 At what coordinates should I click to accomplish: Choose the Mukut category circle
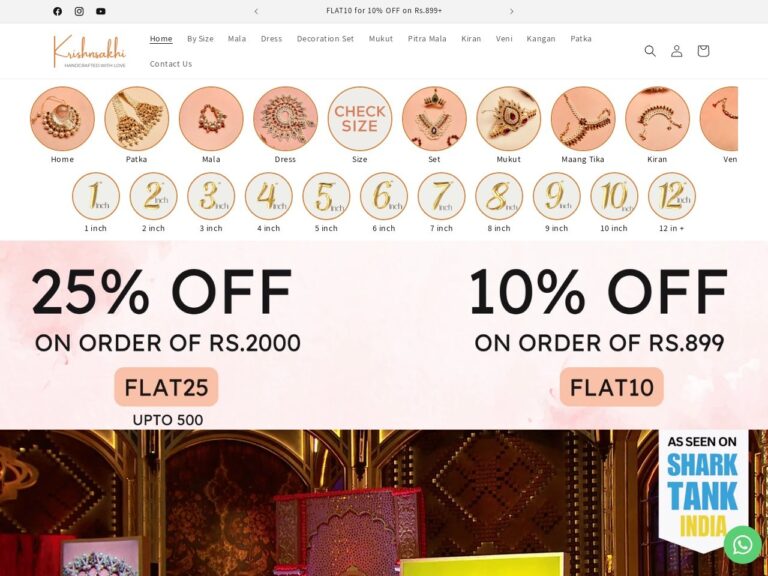coord(508,119)
